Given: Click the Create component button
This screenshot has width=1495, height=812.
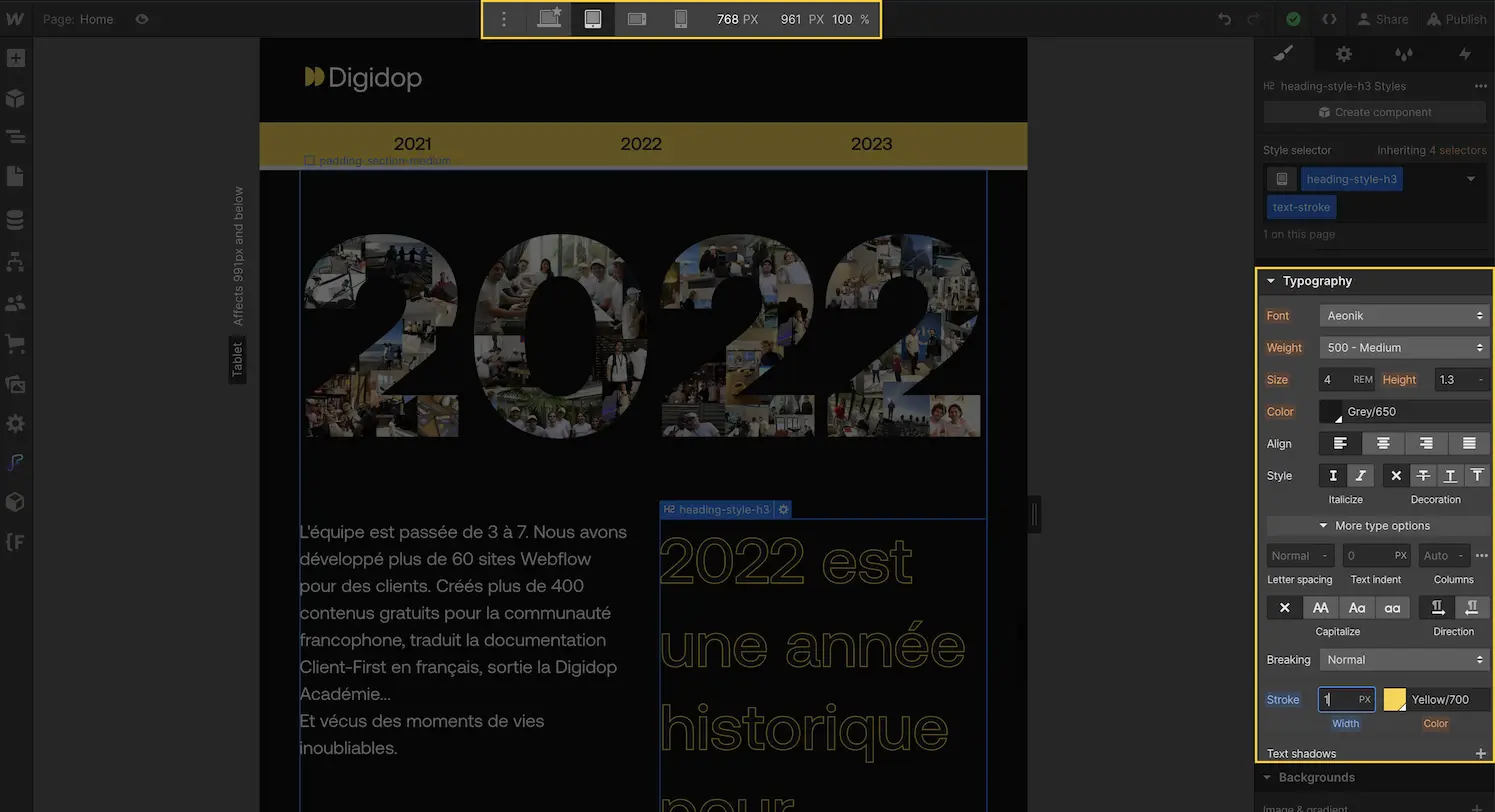Looking at the screenshot, I should 1374,111.
